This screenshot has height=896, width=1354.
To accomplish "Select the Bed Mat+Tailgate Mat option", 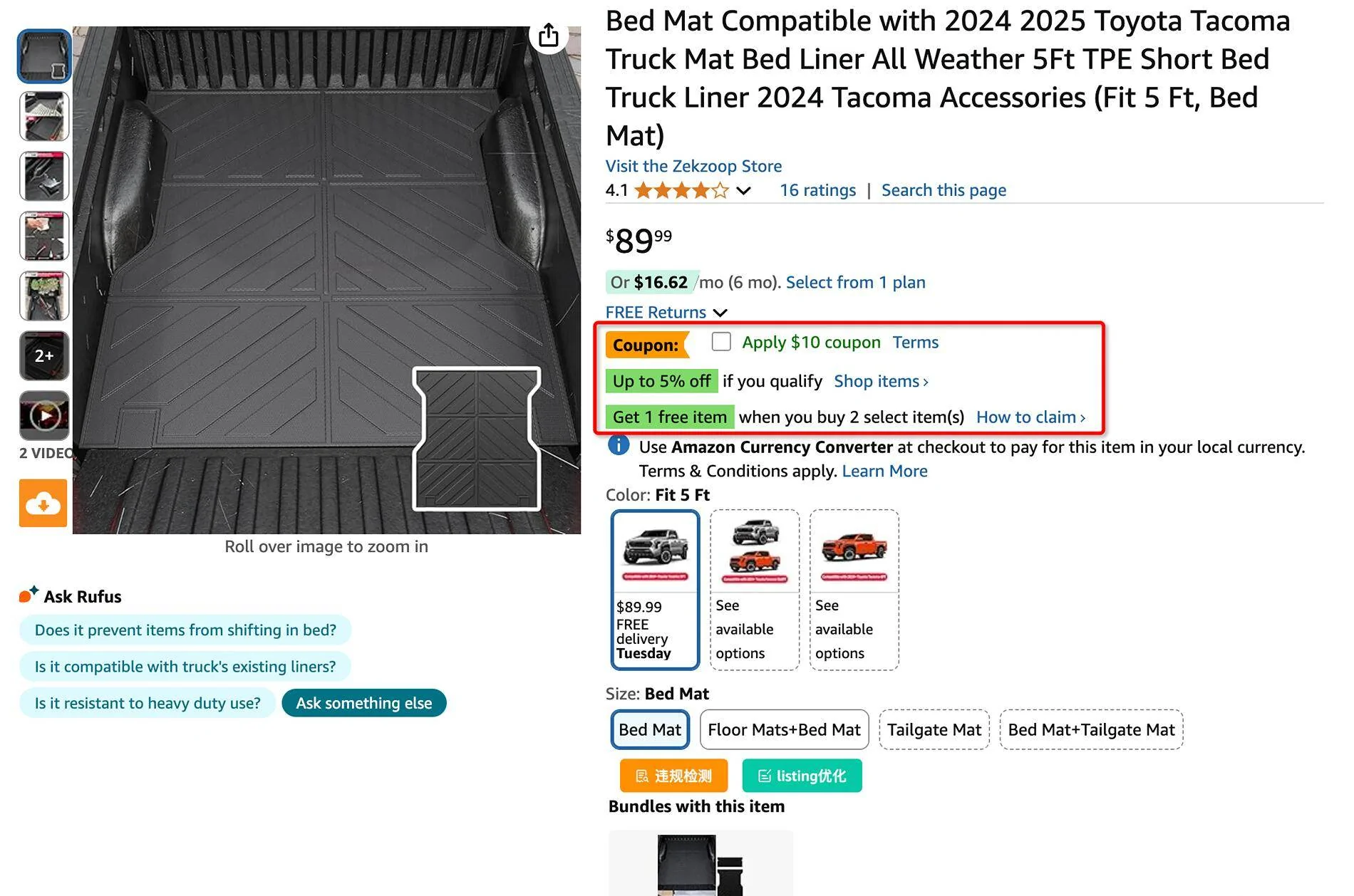I will [x=1091, y=729].
